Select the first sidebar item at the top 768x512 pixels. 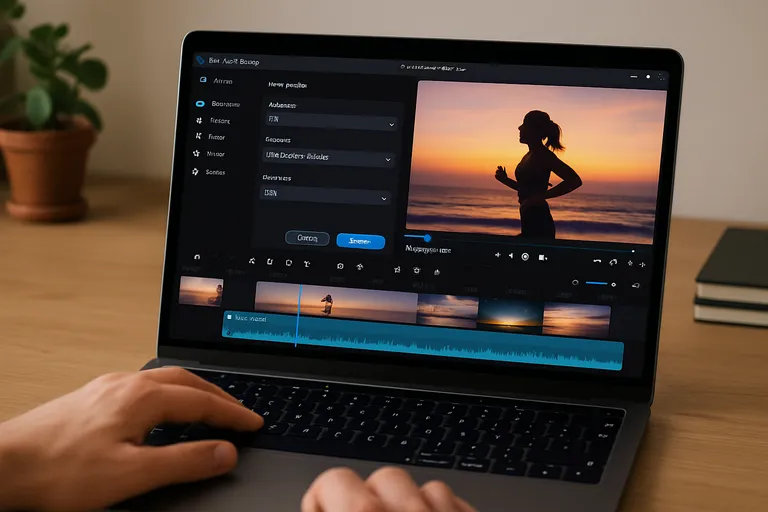(x=203, y=81)
